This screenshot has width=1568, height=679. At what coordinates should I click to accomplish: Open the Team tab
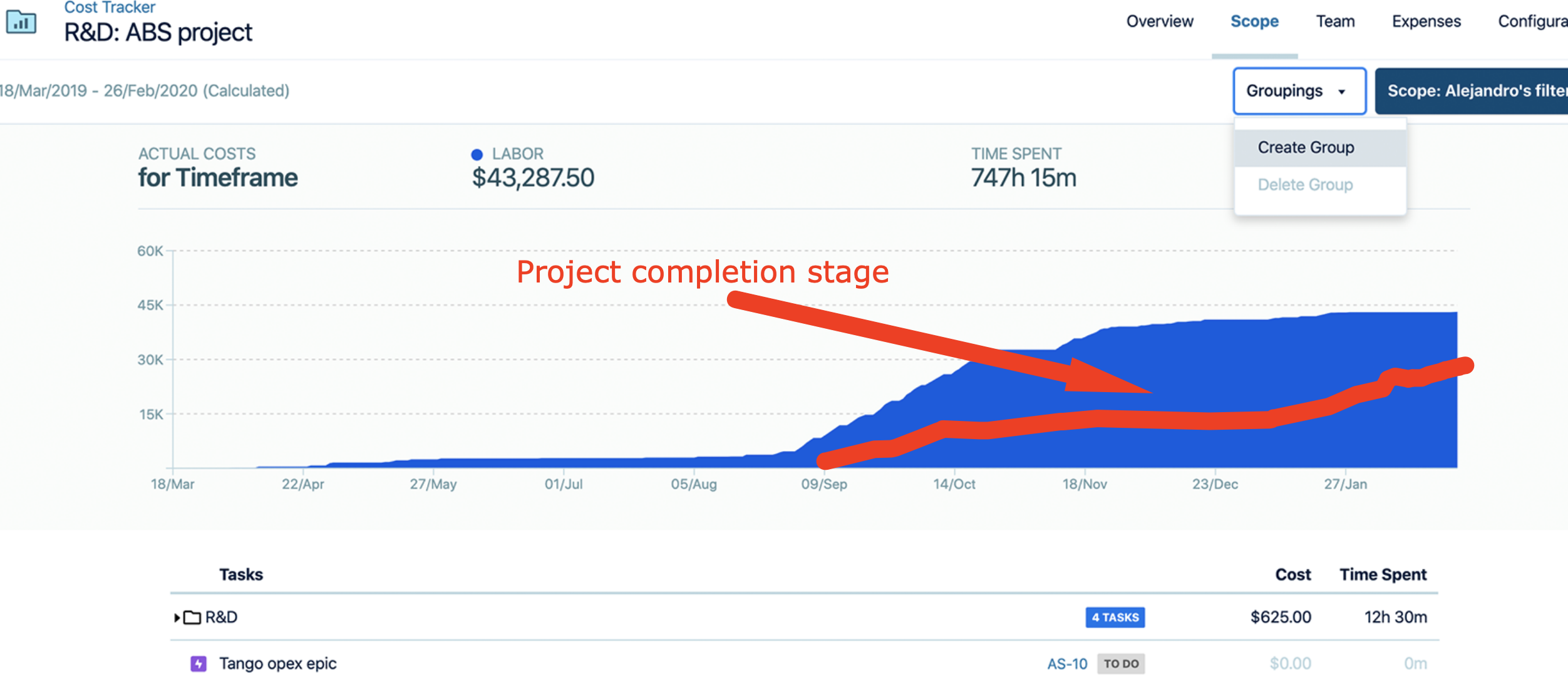pyautogui.click(x=1335, y=22)
